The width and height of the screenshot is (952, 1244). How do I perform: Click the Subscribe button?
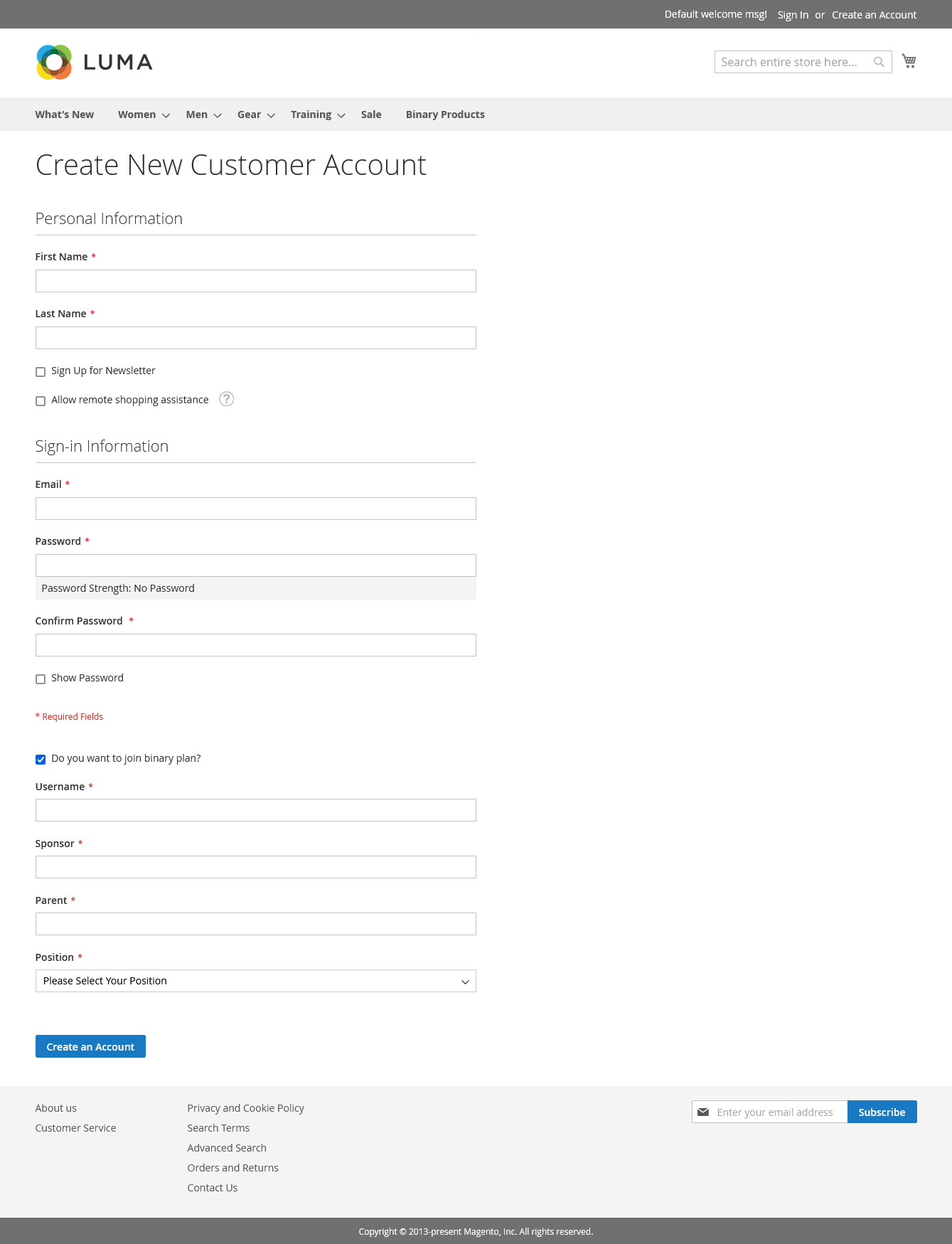click(882, 1112)
